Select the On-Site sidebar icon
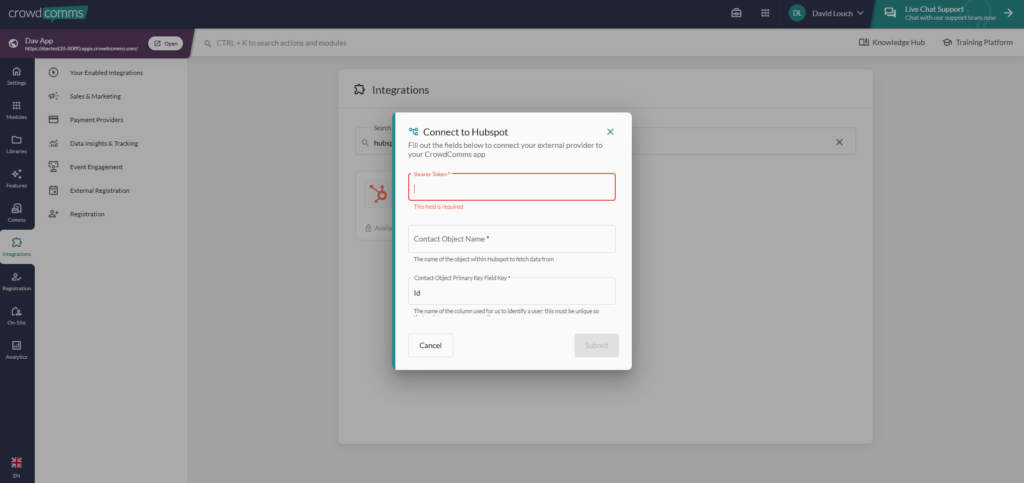This screenshot has height=483, width=1024. [x=17, y=315]
